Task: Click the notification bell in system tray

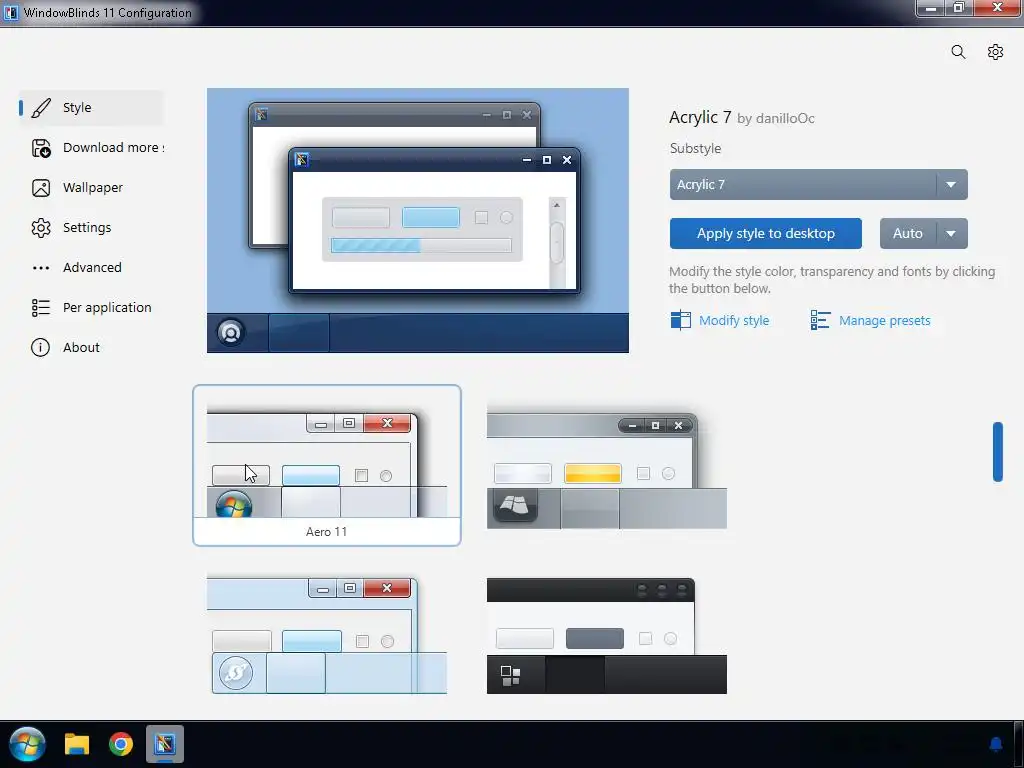Action: tap(996, 744)
